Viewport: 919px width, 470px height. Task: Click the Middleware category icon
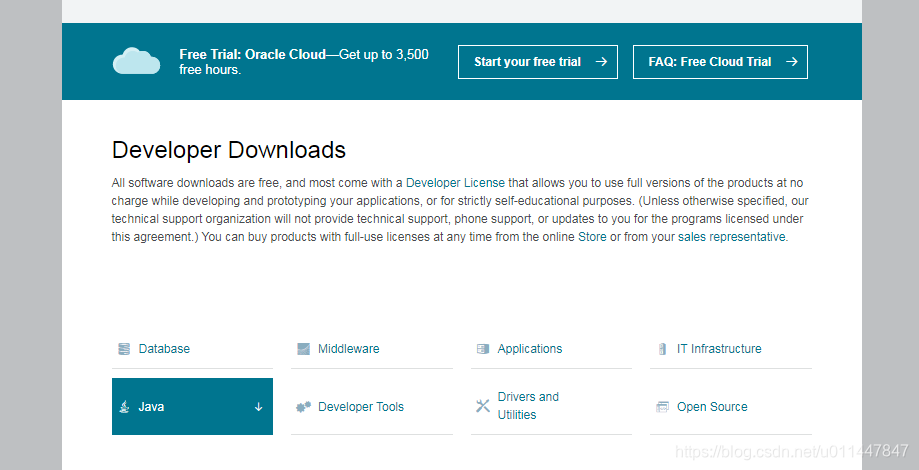click(303, 349)
